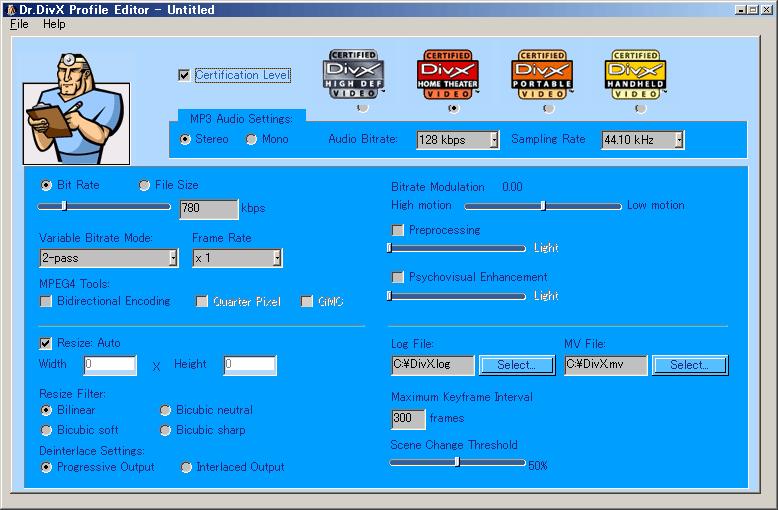
Task: Click the DivX High Def Video certified badge
Action: (353, 74)
